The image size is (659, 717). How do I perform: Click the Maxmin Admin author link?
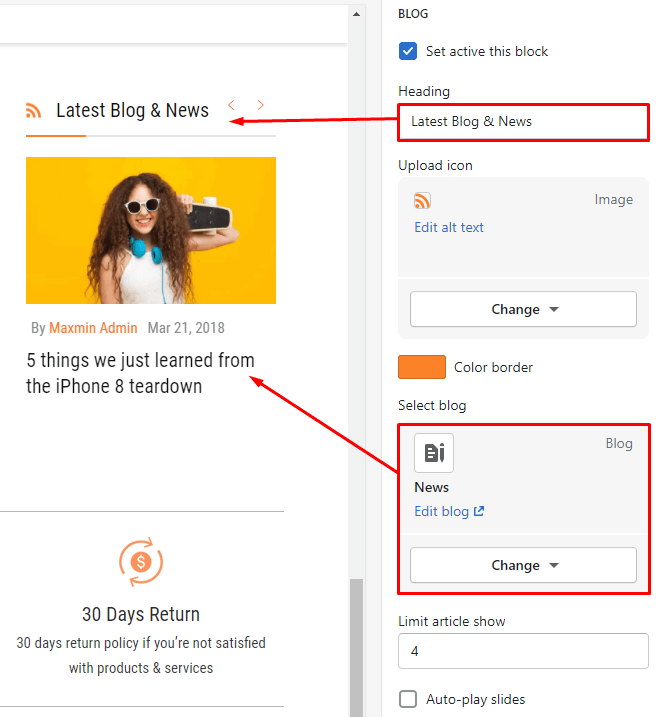(94, 328)
